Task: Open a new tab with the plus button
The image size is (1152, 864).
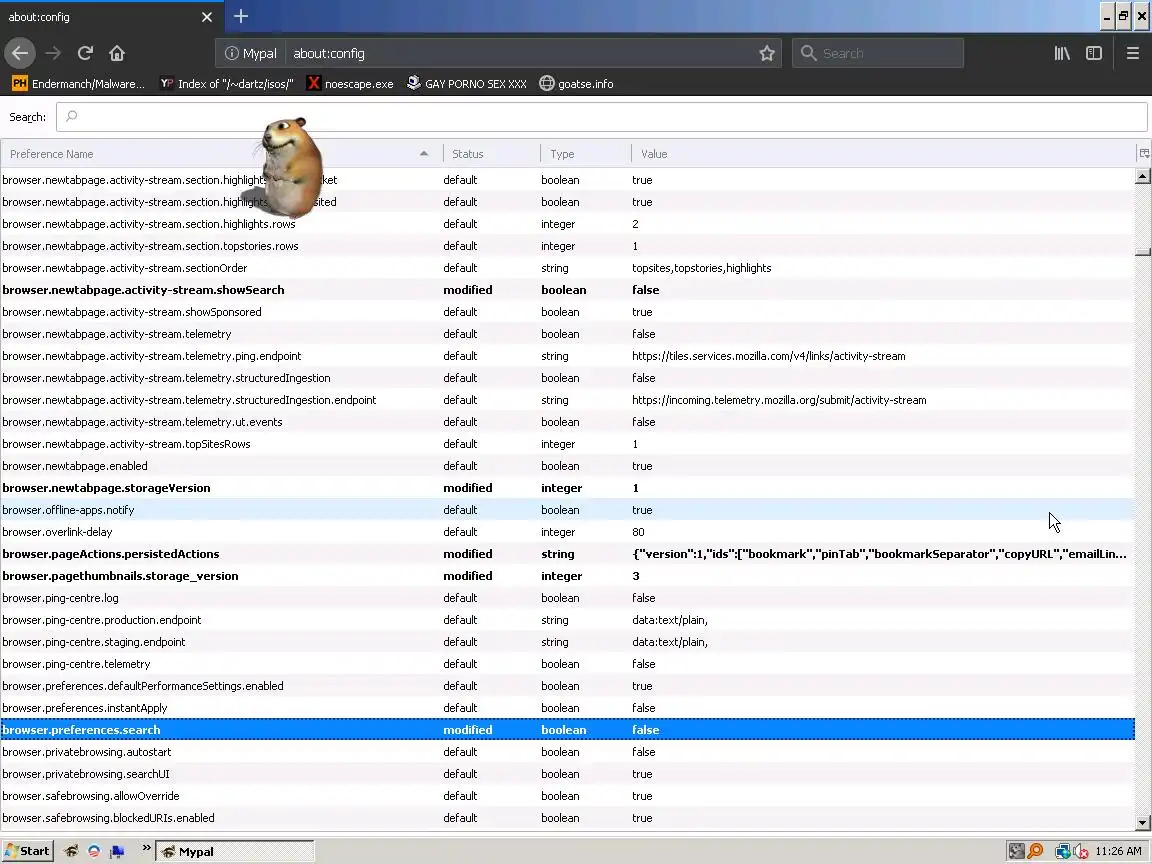Action: point(241,16)
